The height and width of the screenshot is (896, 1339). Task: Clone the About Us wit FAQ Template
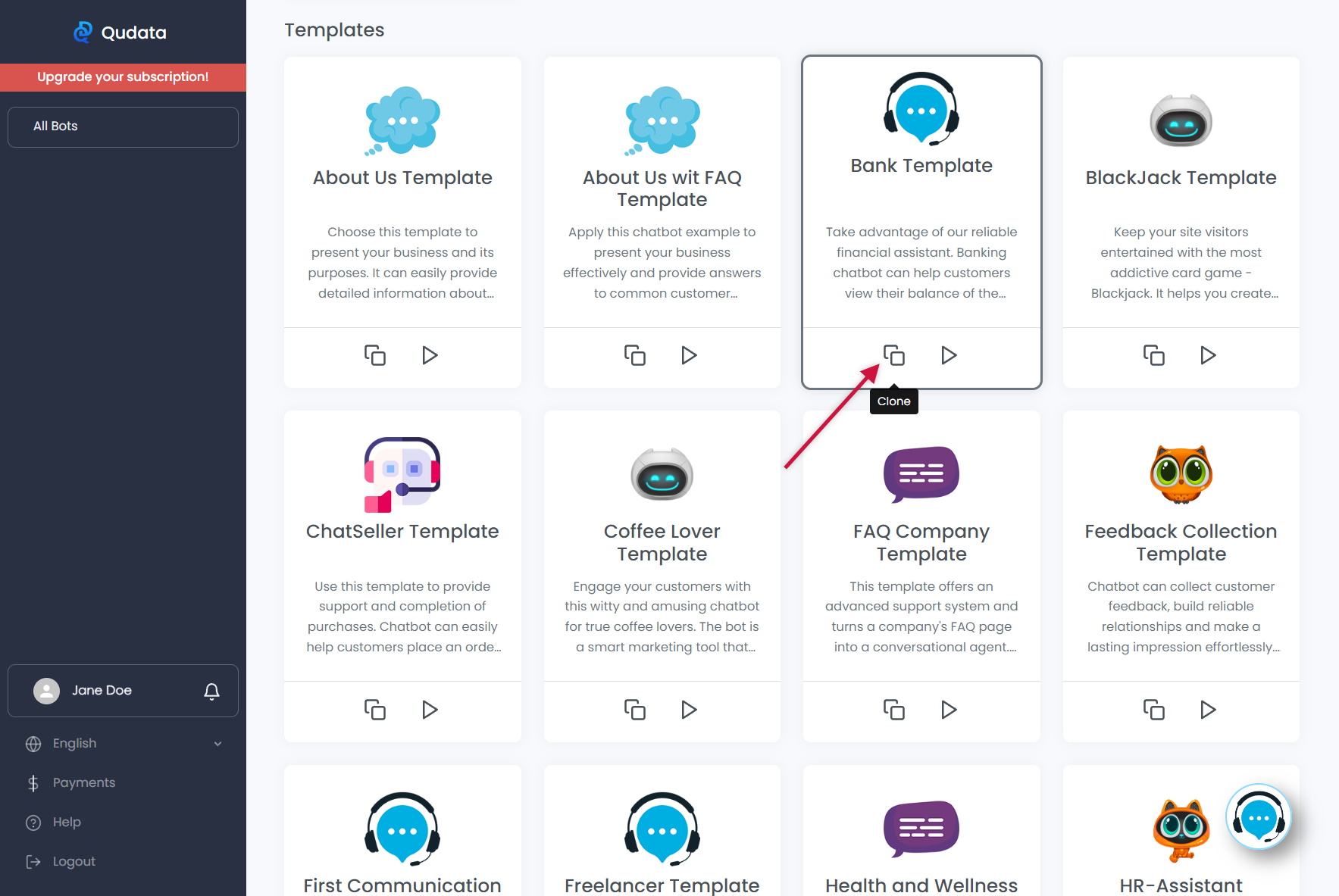(x=635, y=355)
